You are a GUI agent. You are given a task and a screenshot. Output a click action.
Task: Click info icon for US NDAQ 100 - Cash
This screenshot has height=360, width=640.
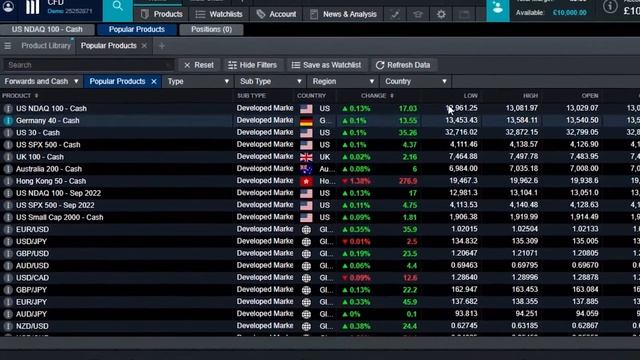pyautogui.click(x=8, y=109)
